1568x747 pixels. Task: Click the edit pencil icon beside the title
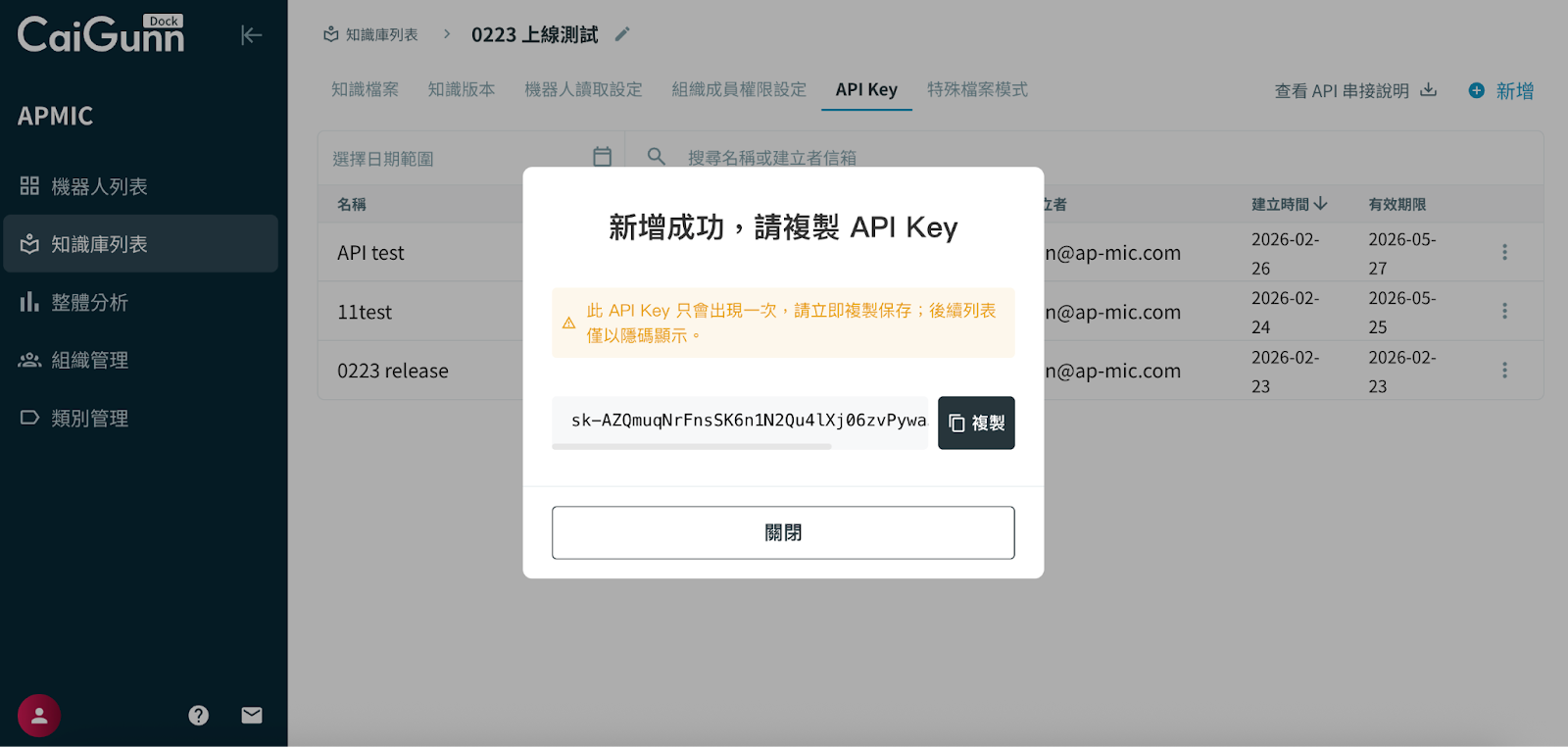coord(621,34)
